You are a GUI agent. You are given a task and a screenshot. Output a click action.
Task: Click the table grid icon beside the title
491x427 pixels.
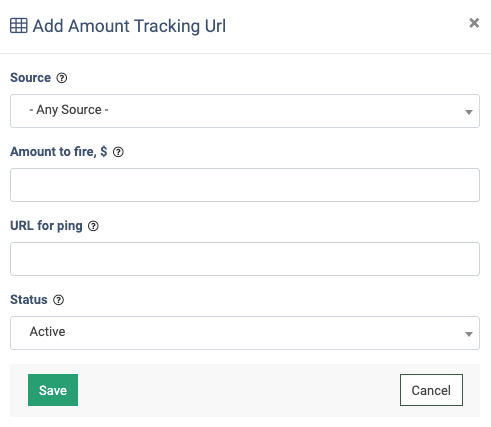19,26
